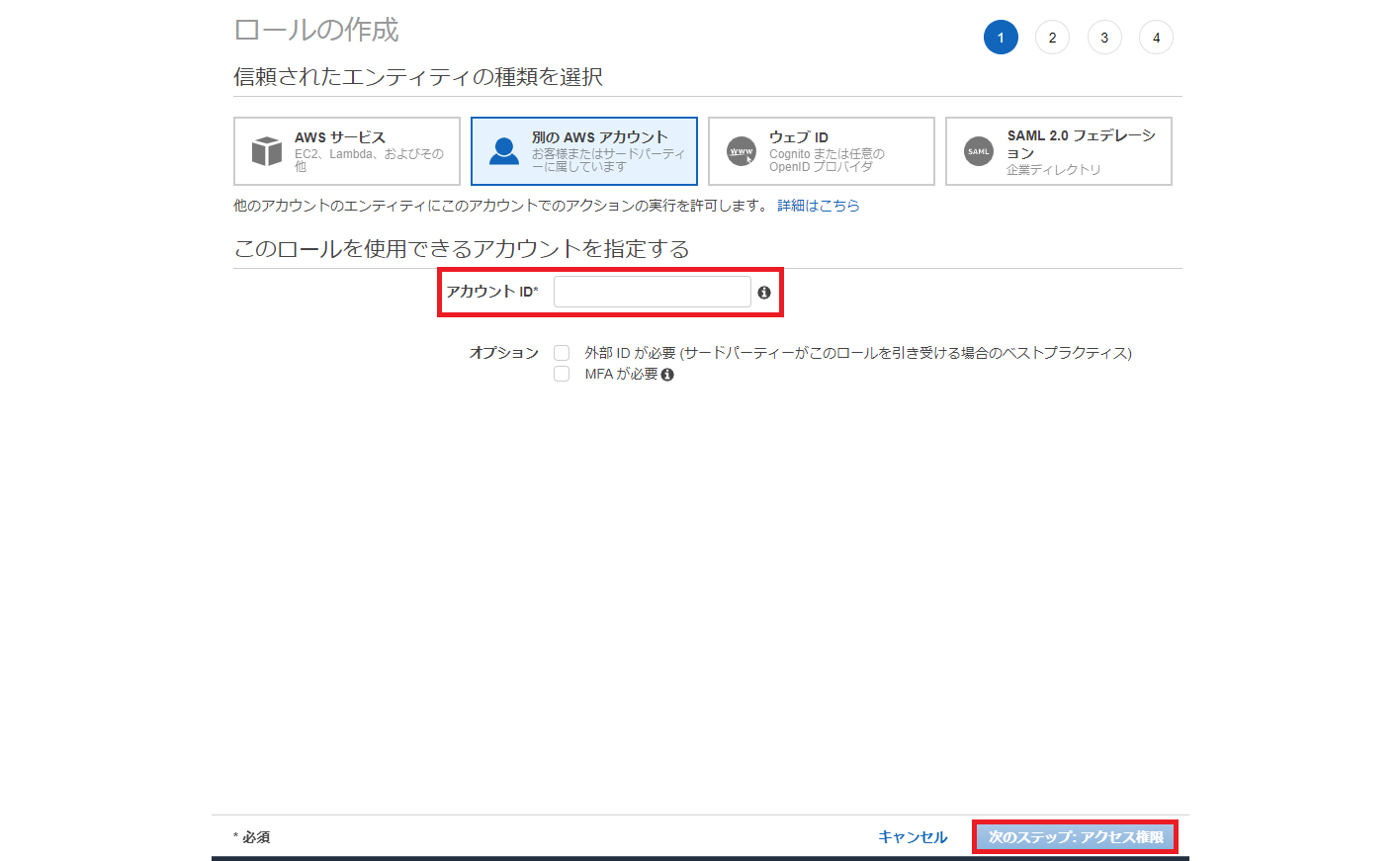The width and height of the screenshot is (1400, 861).
Task: Go to wizard step 2 indicator
Action: click(x=1053, y=38)
